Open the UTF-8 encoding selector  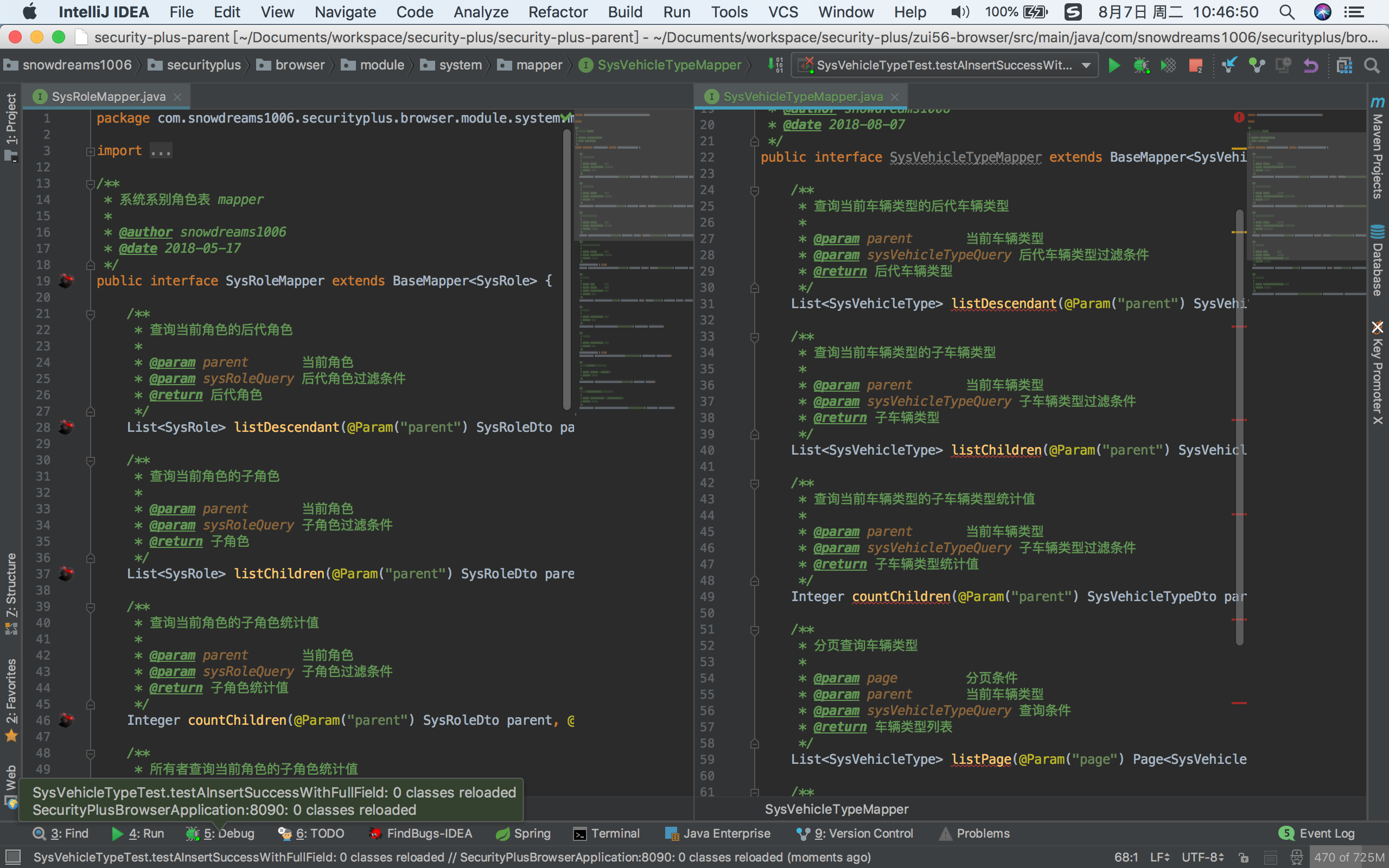(1202, 857)
